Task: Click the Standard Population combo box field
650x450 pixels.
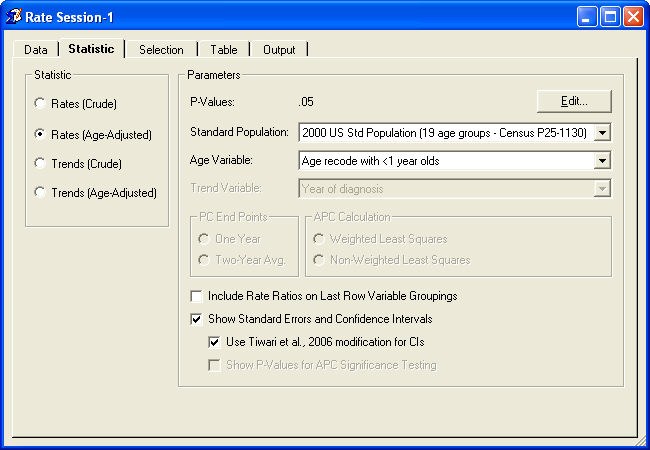Action: point(445,132)
